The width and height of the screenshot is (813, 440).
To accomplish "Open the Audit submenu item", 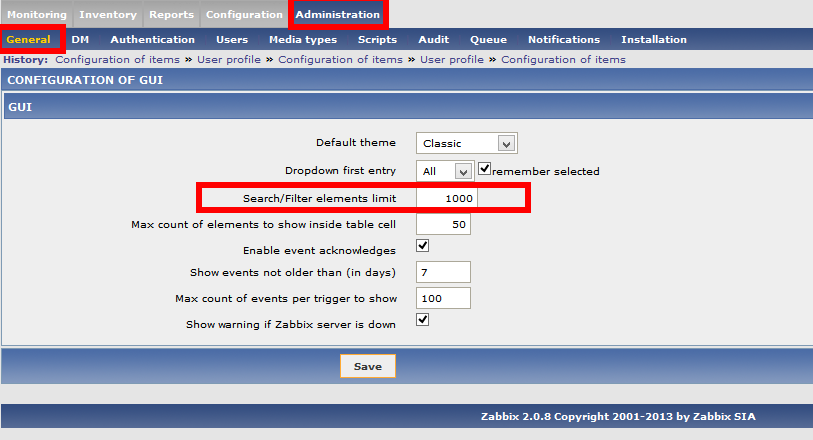I will [x=434, y=40].
